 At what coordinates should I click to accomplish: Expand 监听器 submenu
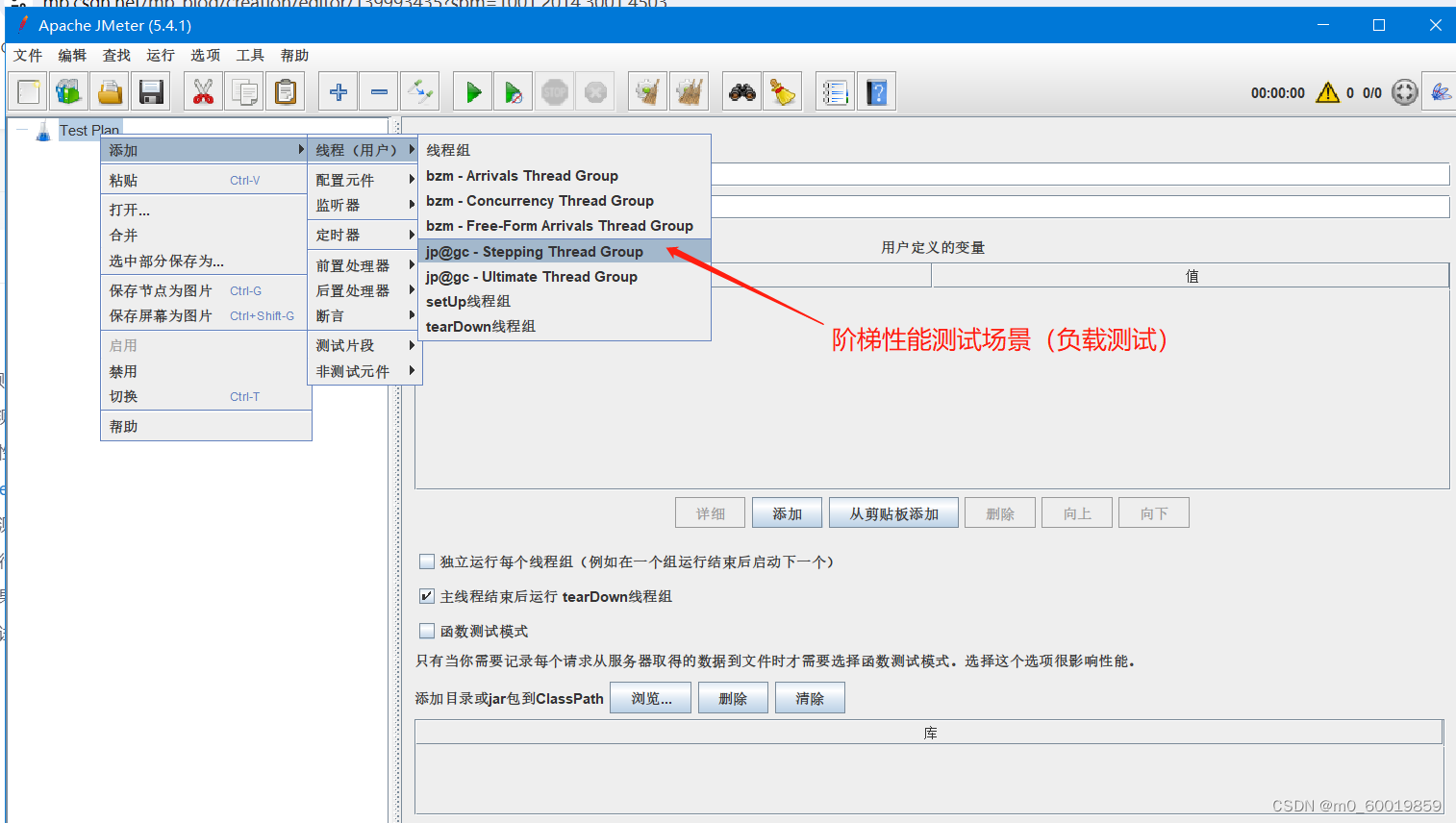click(364, 205)
